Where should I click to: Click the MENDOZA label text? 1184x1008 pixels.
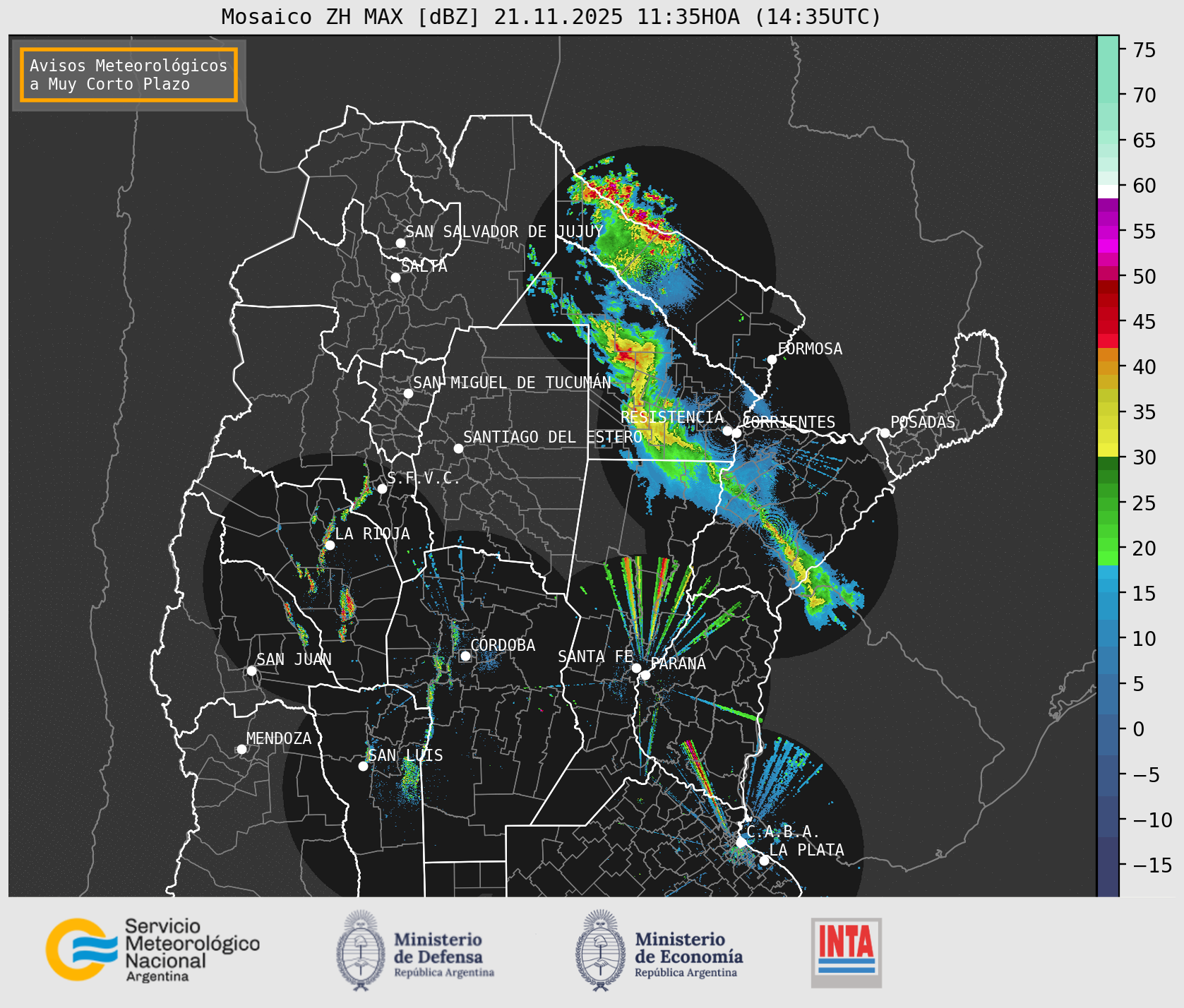tap(279, 738)
